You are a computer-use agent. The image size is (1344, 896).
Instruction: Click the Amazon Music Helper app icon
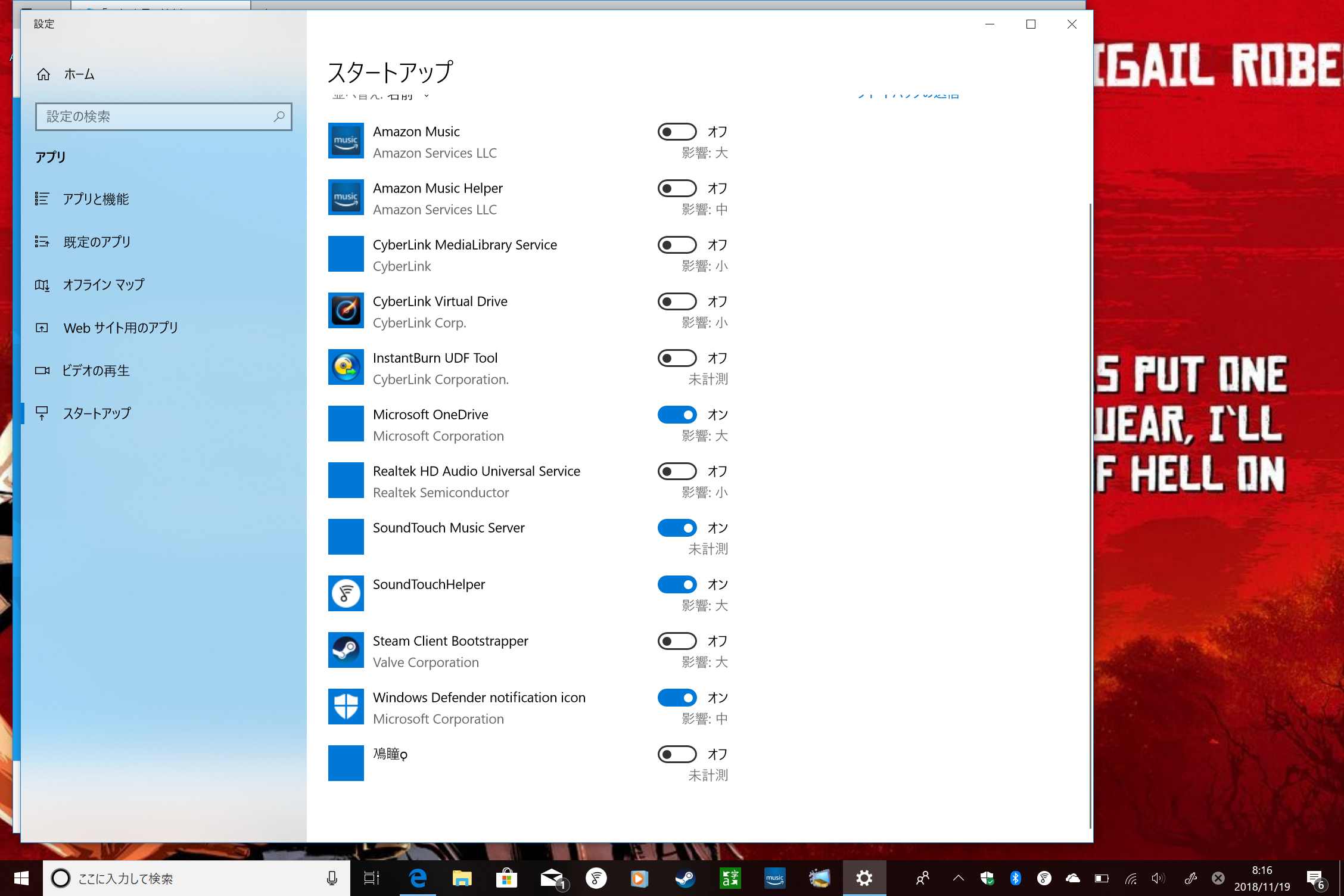[x=346, y=197]
